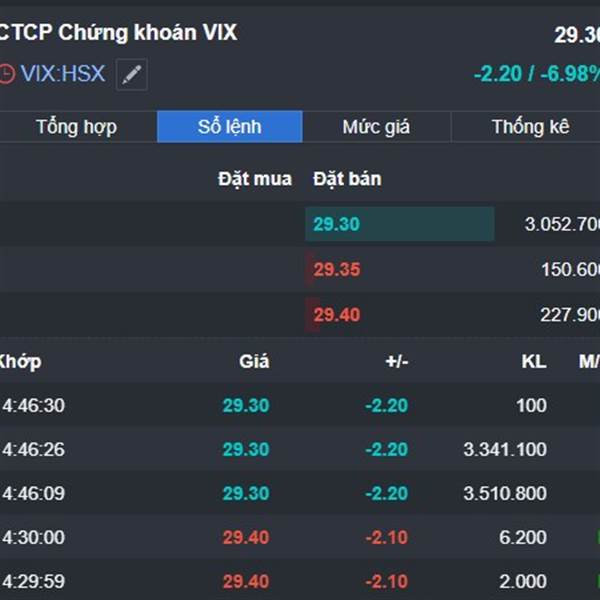The width and height of the screenshot is (600, 600).
Task: Click the +/- column header
Action: (397, 362)
